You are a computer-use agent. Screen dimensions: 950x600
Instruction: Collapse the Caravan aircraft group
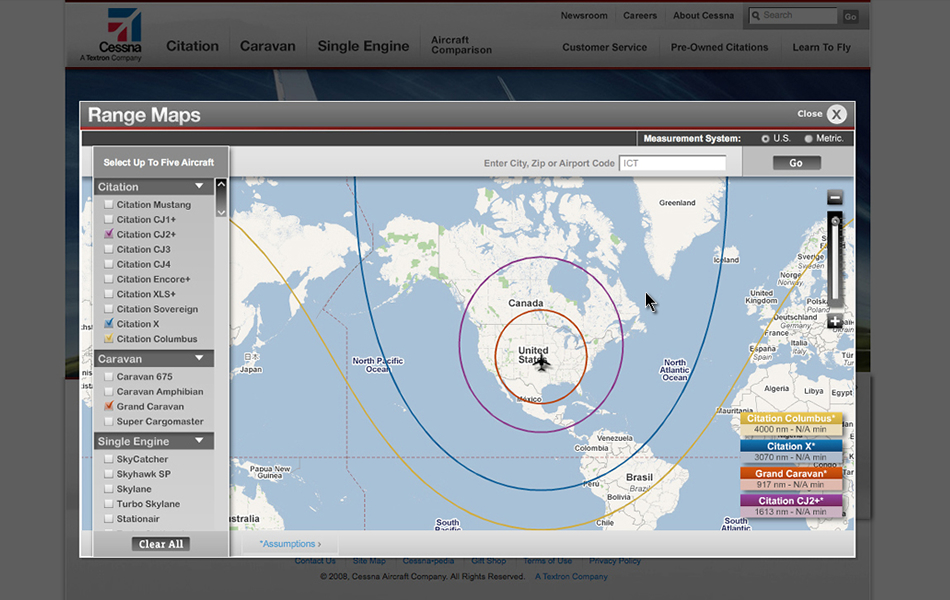pos(199,358)
